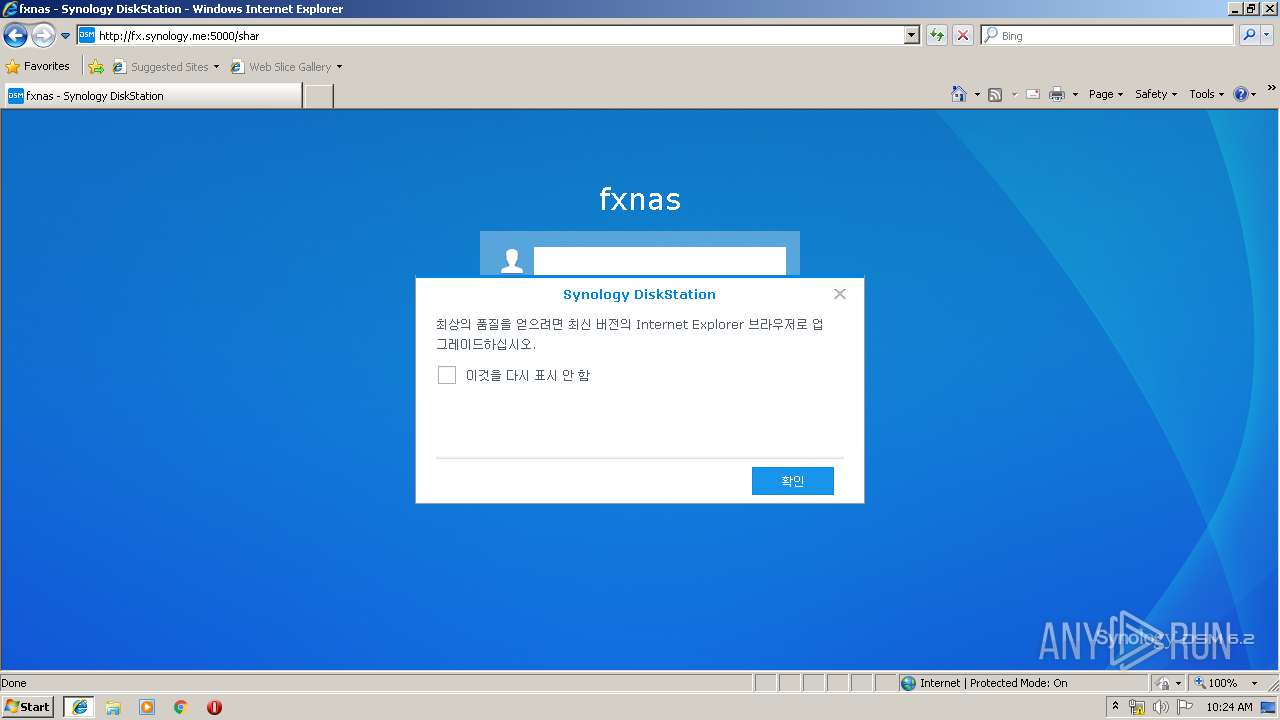Click the Home icon in command bar
This screenshot has width=1280, height=720.
coord(959,94)
